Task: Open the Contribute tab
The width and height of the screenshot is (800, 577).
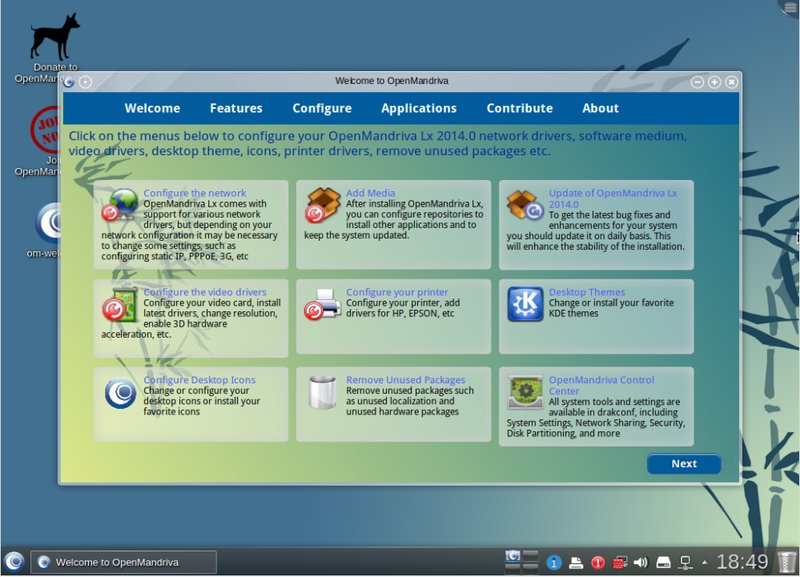Action: [x=519, y=108]
